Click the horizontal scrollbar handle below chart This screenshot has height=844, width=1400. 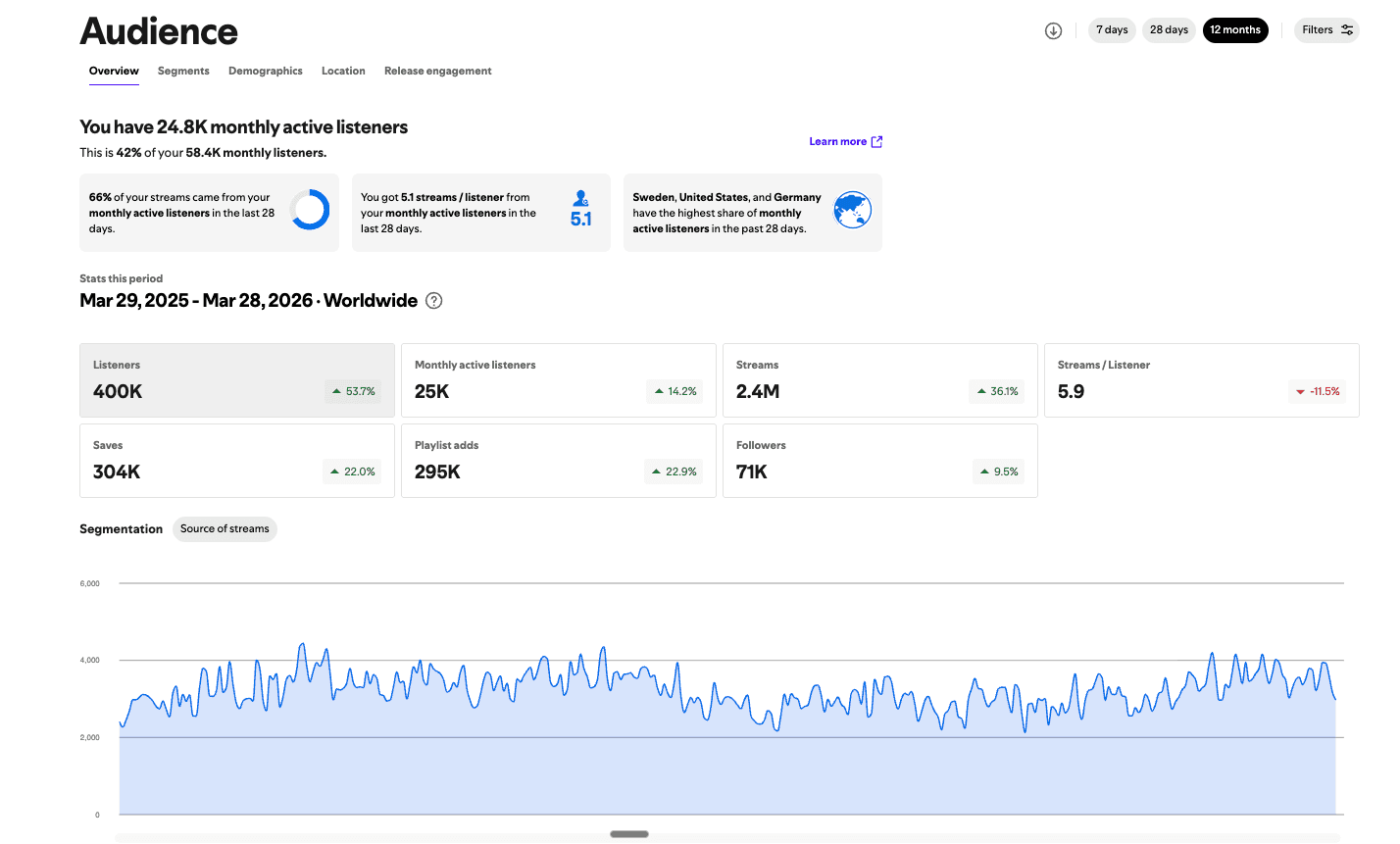point(629,834)
